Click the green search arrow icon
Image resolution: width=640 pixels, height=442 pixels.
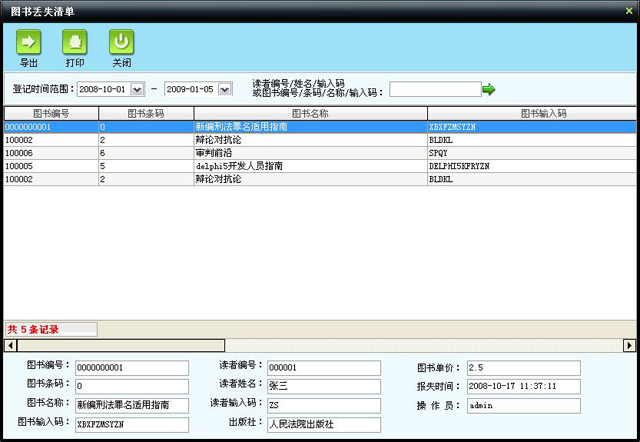click(488, 89)
